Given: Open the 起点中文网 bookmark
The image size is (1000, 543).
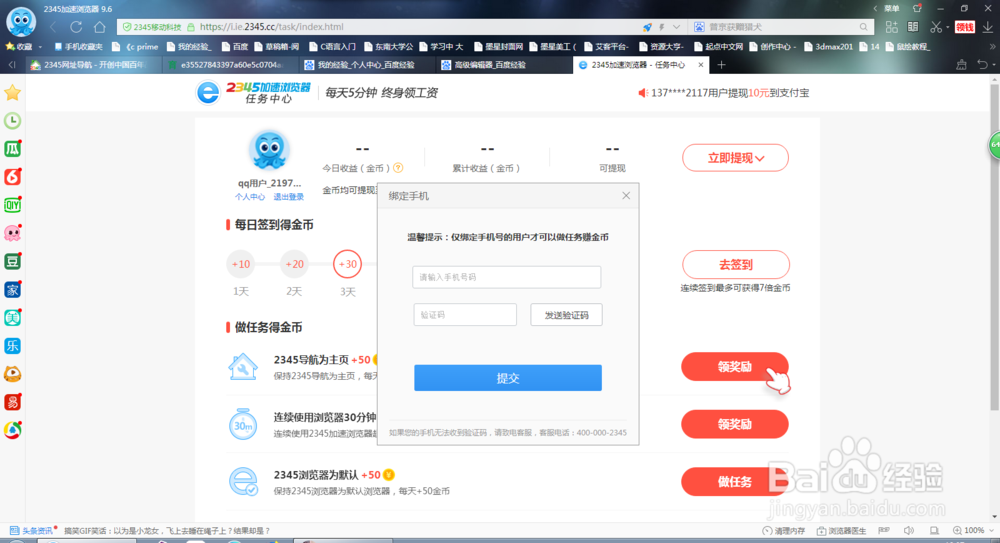Looking at the screenshot, I should pyautogui.click(x=718, y=47).
